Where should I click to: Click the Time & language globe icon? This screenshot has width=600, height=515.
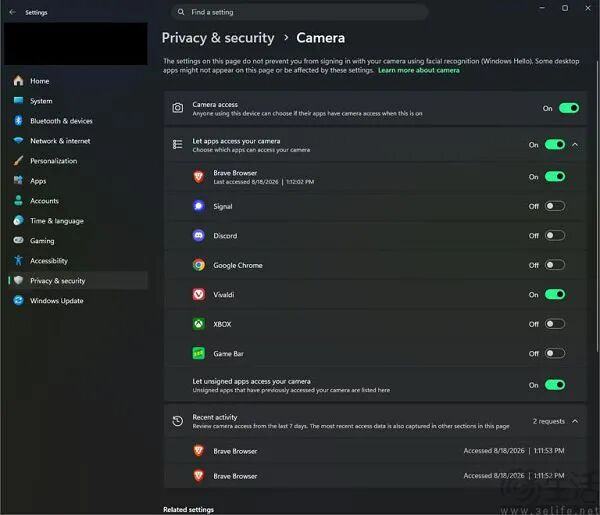[x=18, y=220]
